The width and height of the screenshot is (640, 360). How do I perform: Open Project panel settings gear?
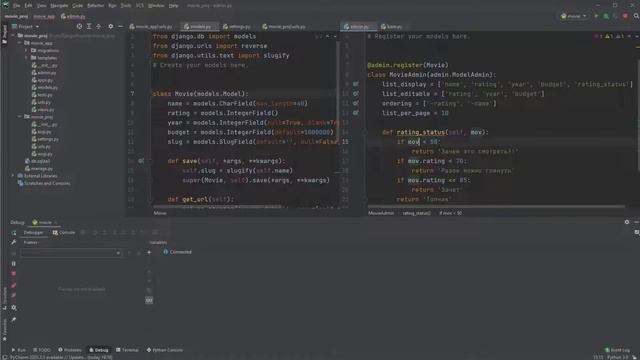point(111,27)
